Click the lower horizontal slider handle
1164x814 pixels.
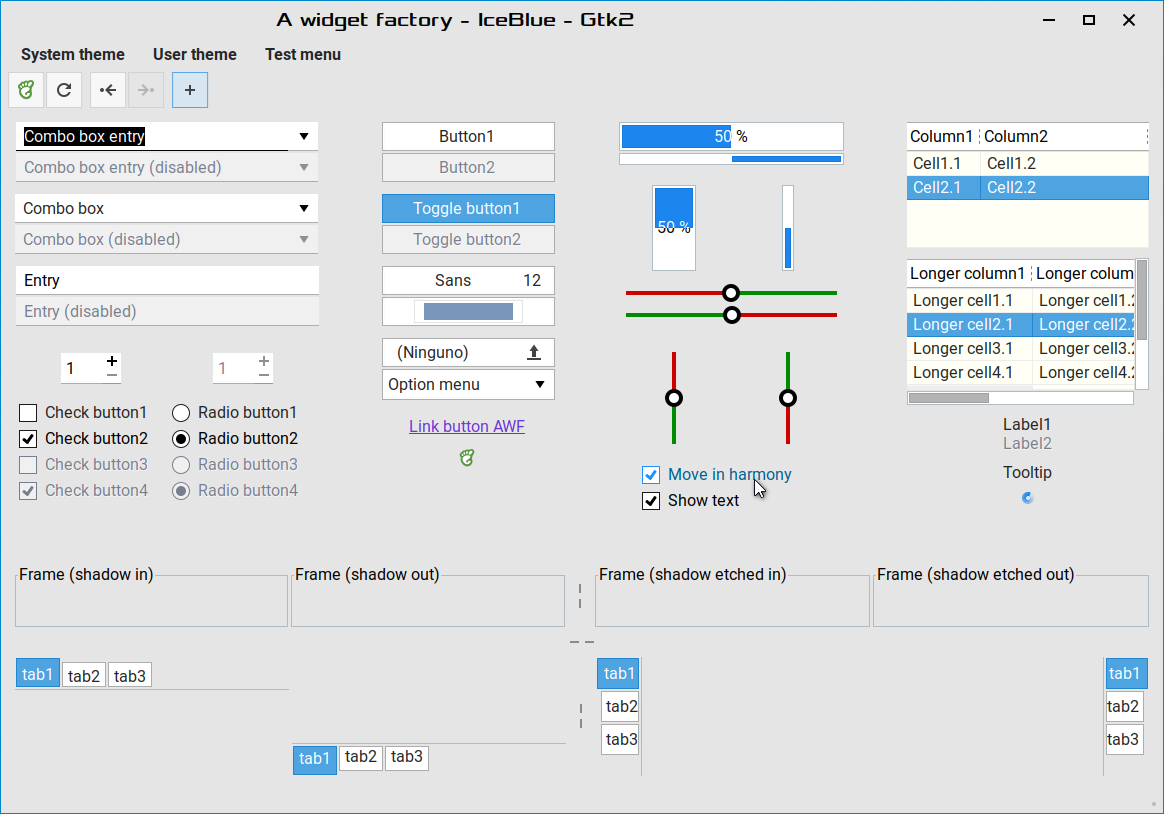[x=732, y=315]
